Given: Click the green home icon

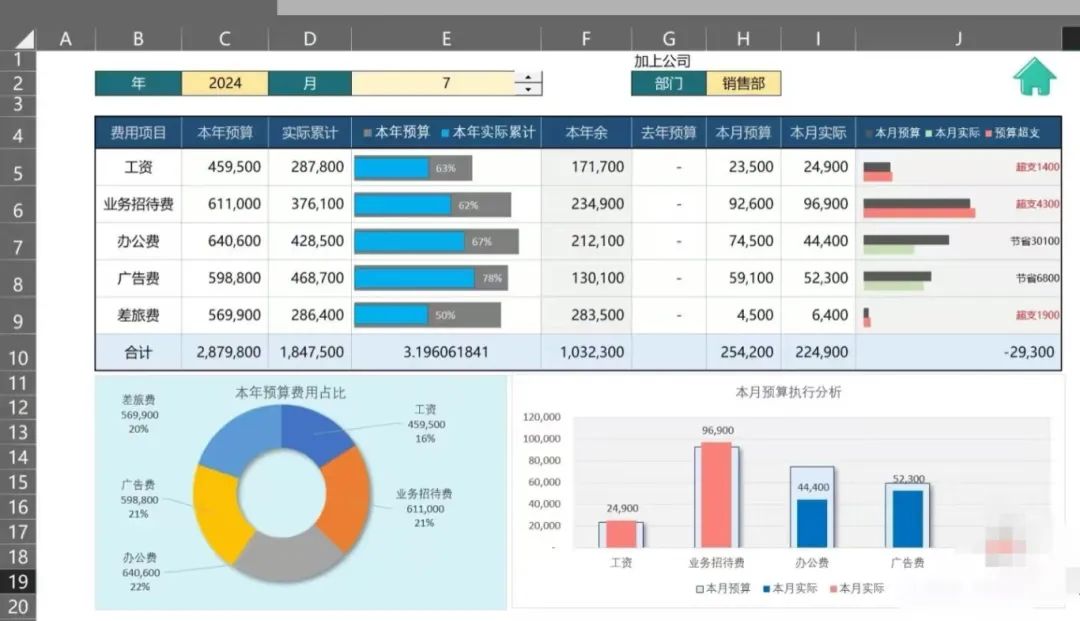Looking at the screenshot, I should [x=1034, y=77].
